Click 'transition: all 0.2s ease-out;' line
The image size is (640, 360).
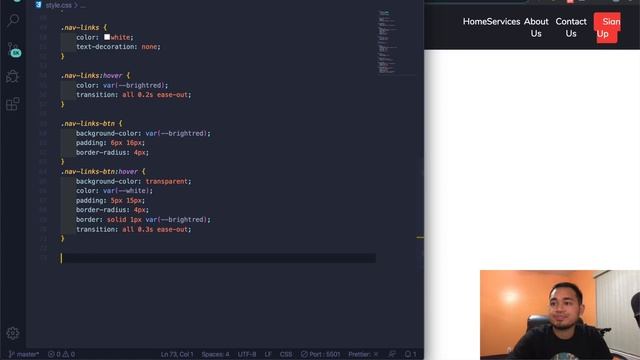133,95
